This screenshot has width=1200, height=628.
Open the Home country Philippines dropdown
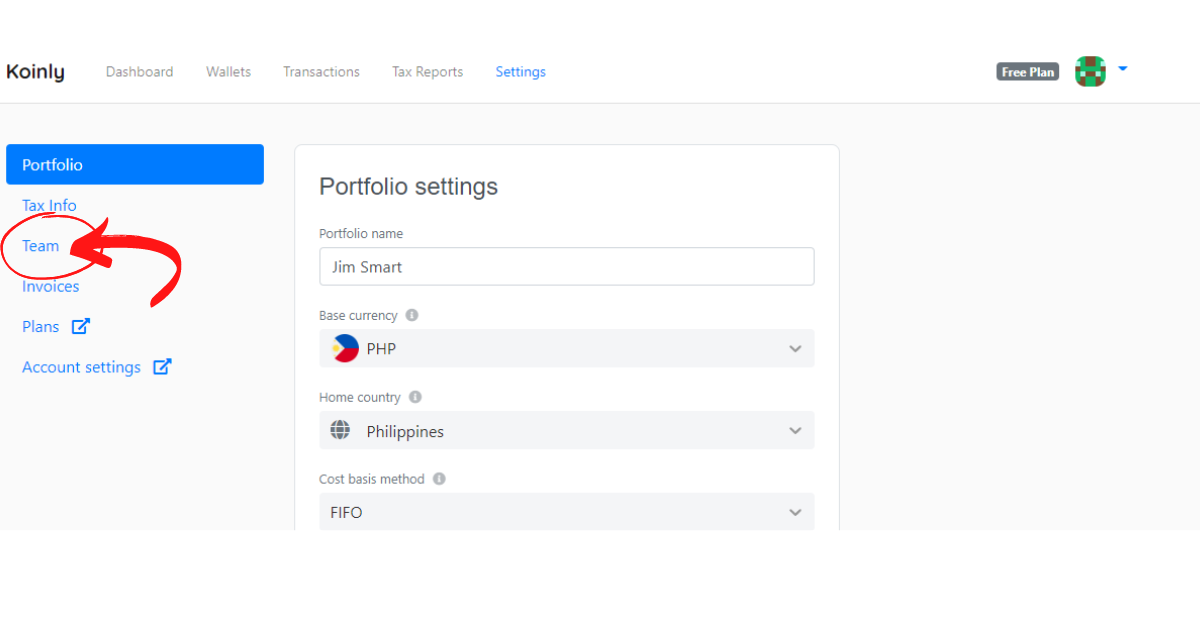pos(795,431)
